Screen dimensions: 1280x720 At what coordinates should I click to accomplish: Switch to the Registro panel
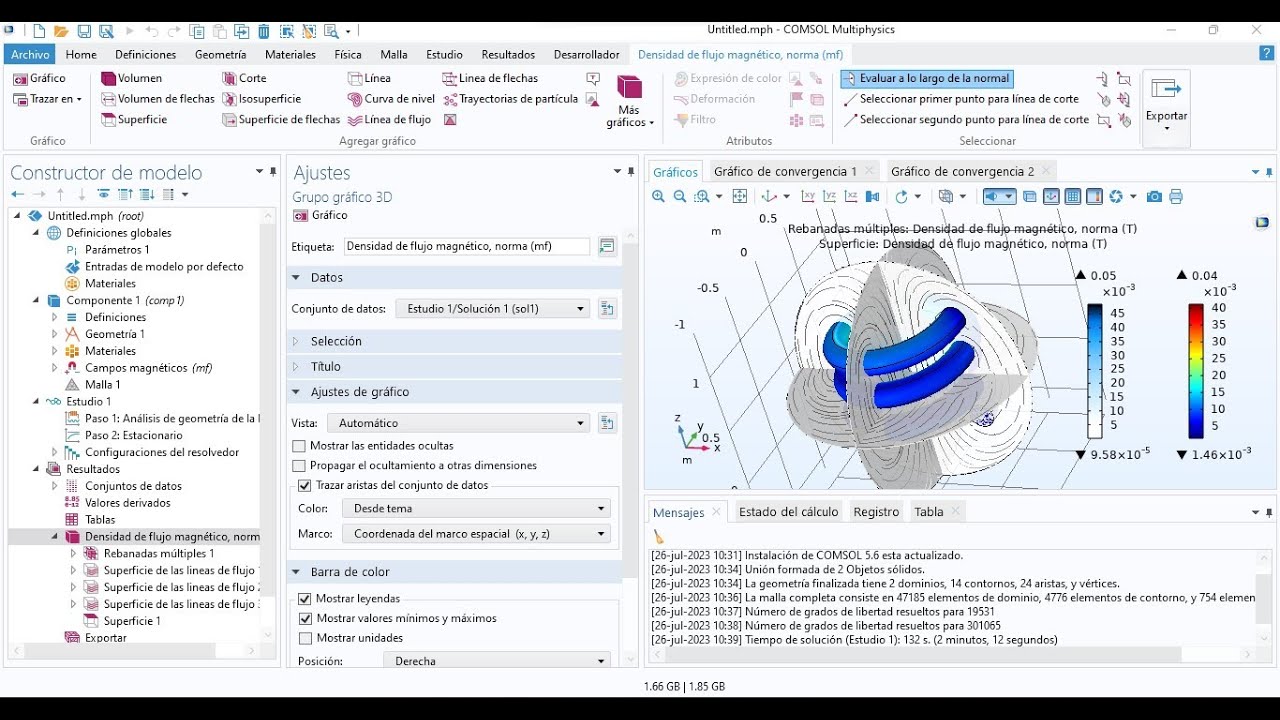[x=876, y=510]
